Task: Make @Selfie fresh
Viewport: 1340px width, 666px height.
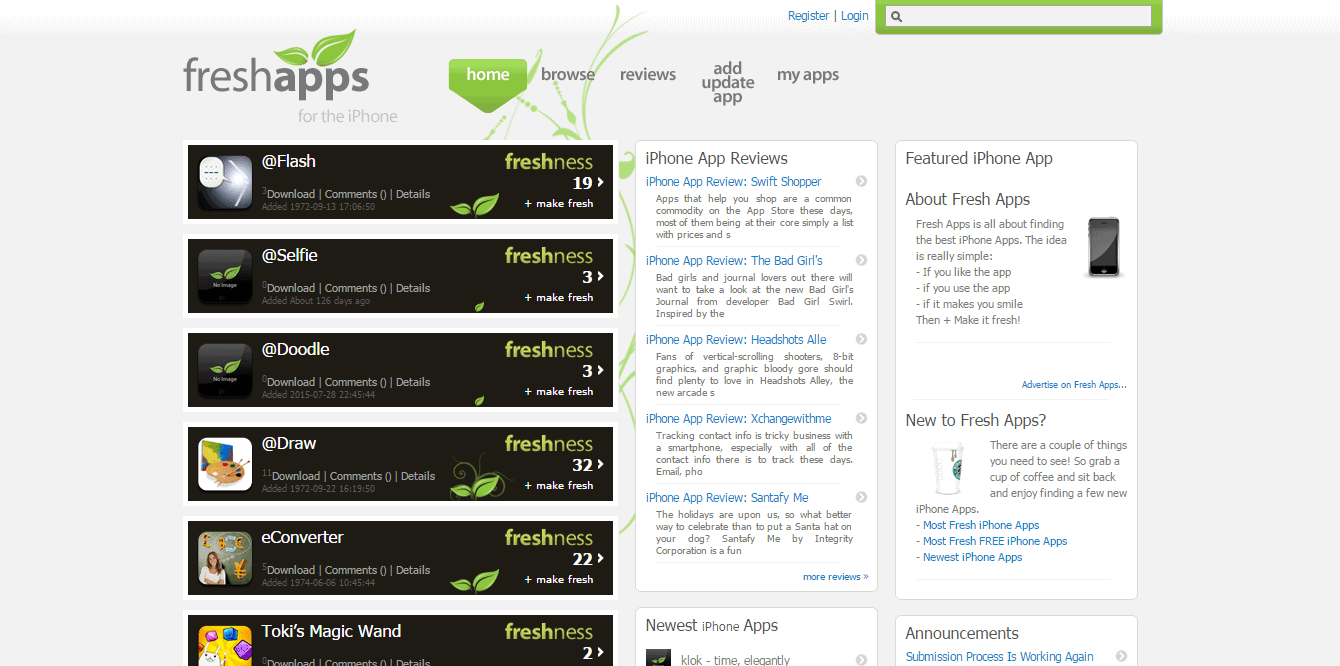Action: point(559,297)
